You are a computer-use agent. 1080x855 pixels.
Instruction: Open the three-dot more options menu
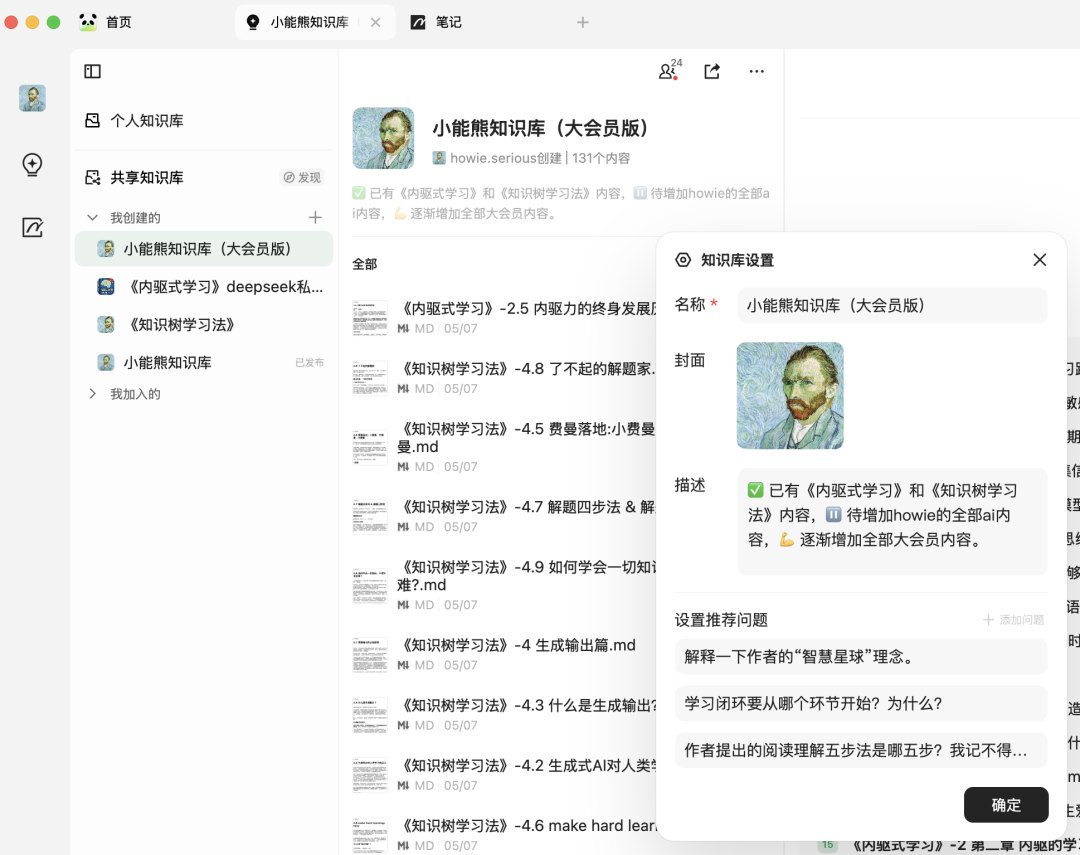[756, 71]
